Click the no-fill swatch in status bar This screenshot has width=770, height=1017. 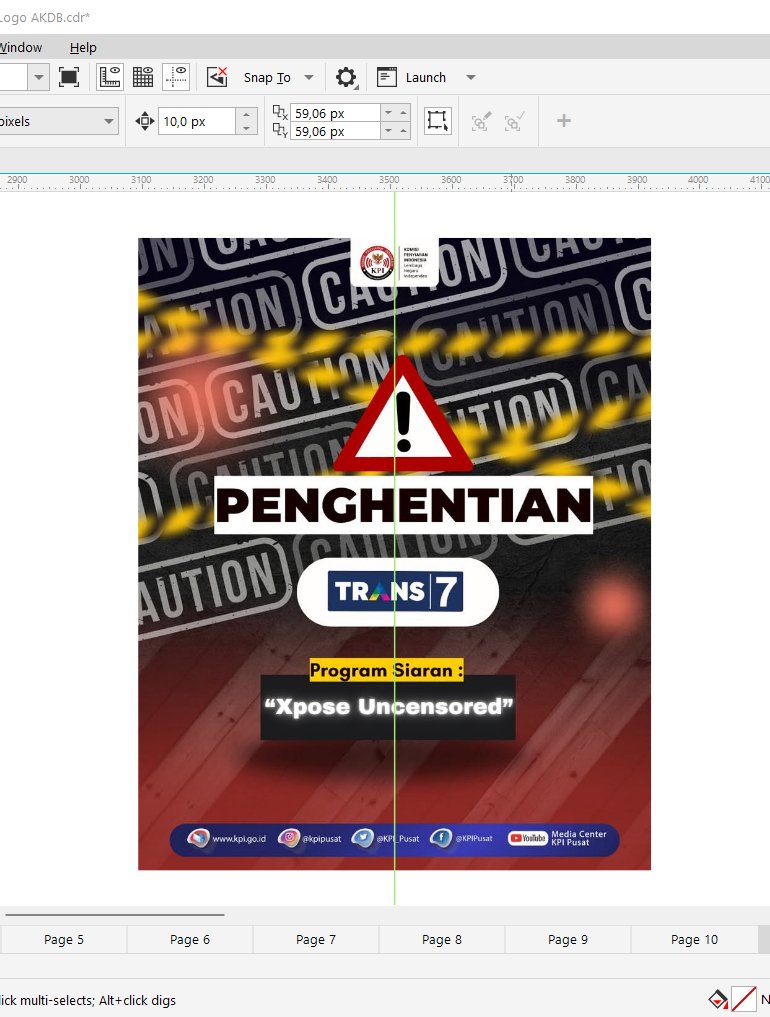tap(743, 999)
